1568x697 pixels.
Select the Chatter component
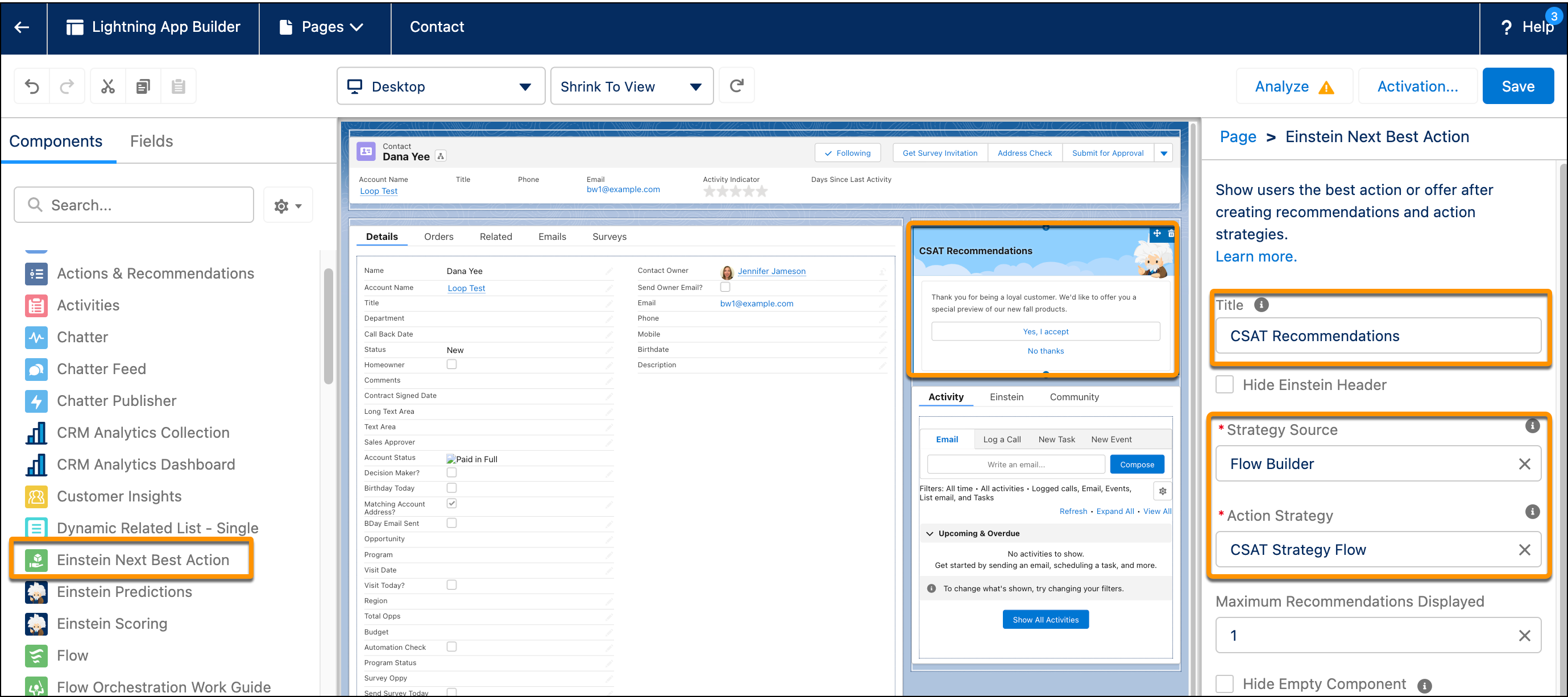pos(67,337)
